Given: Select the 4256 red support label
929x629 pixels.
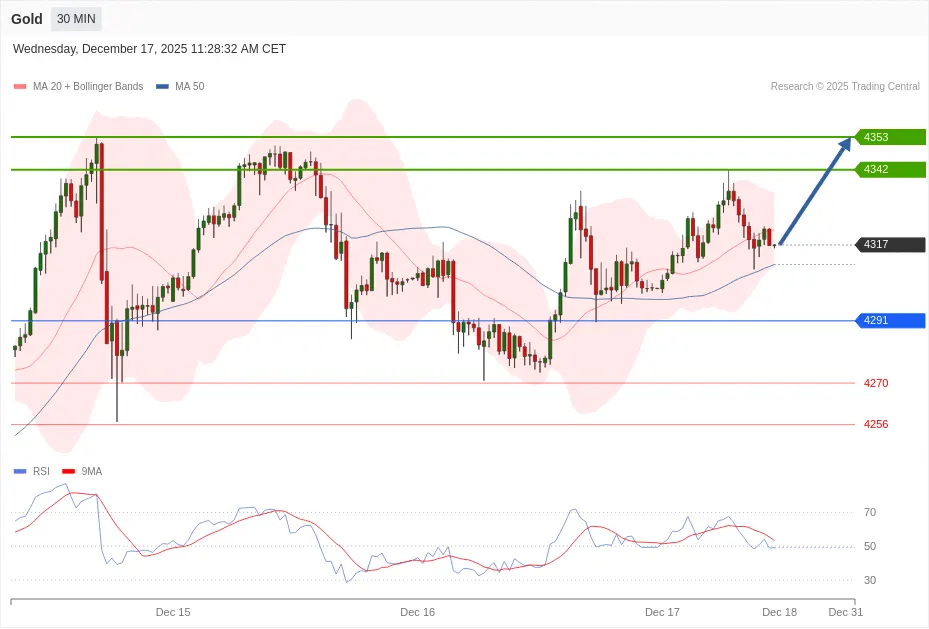Looking at the screenshot, I should (x=876, y=424).
